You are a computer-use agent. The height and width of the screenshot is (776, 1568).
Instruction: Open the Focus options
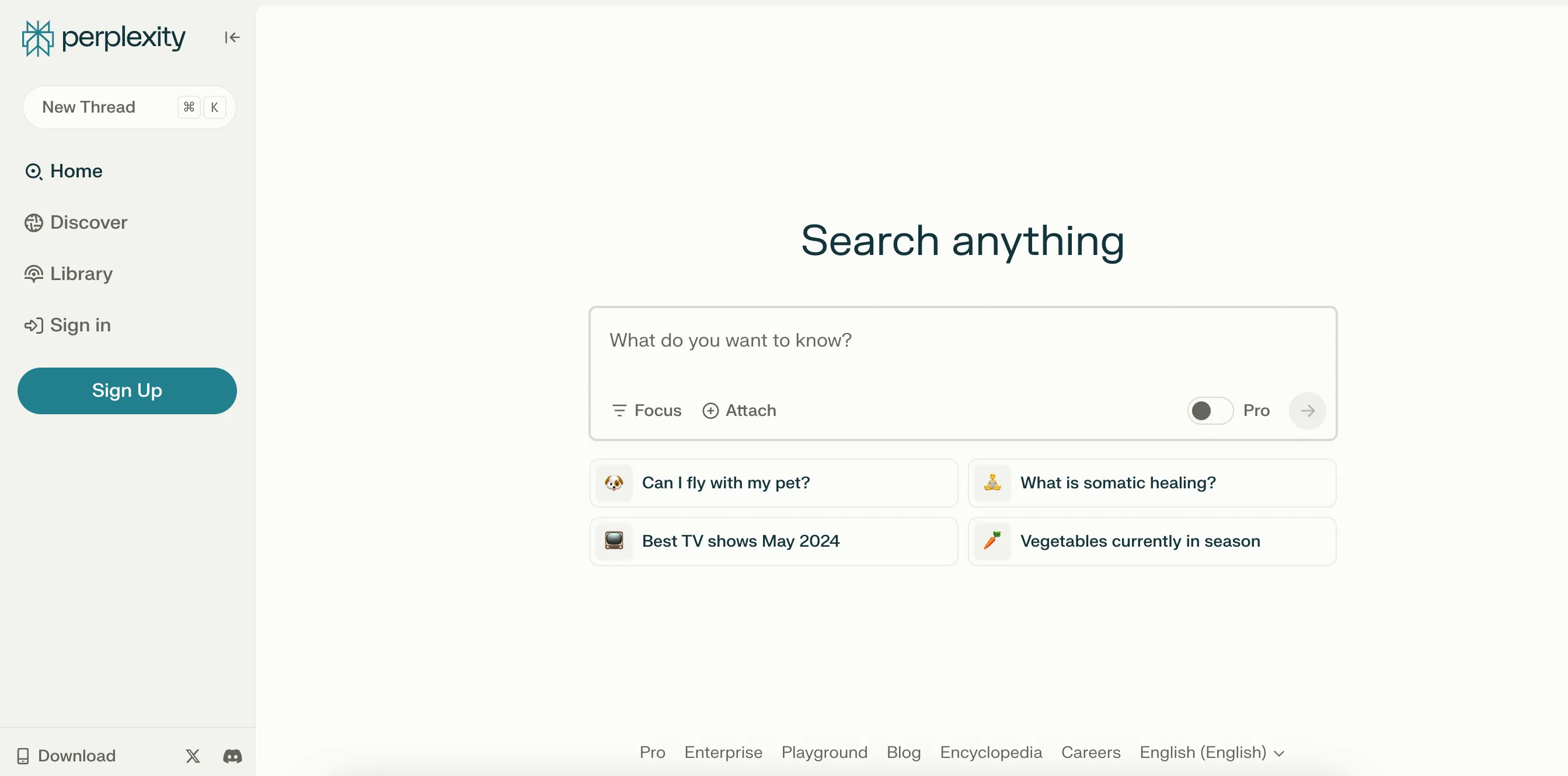click(x=646, y=411)
